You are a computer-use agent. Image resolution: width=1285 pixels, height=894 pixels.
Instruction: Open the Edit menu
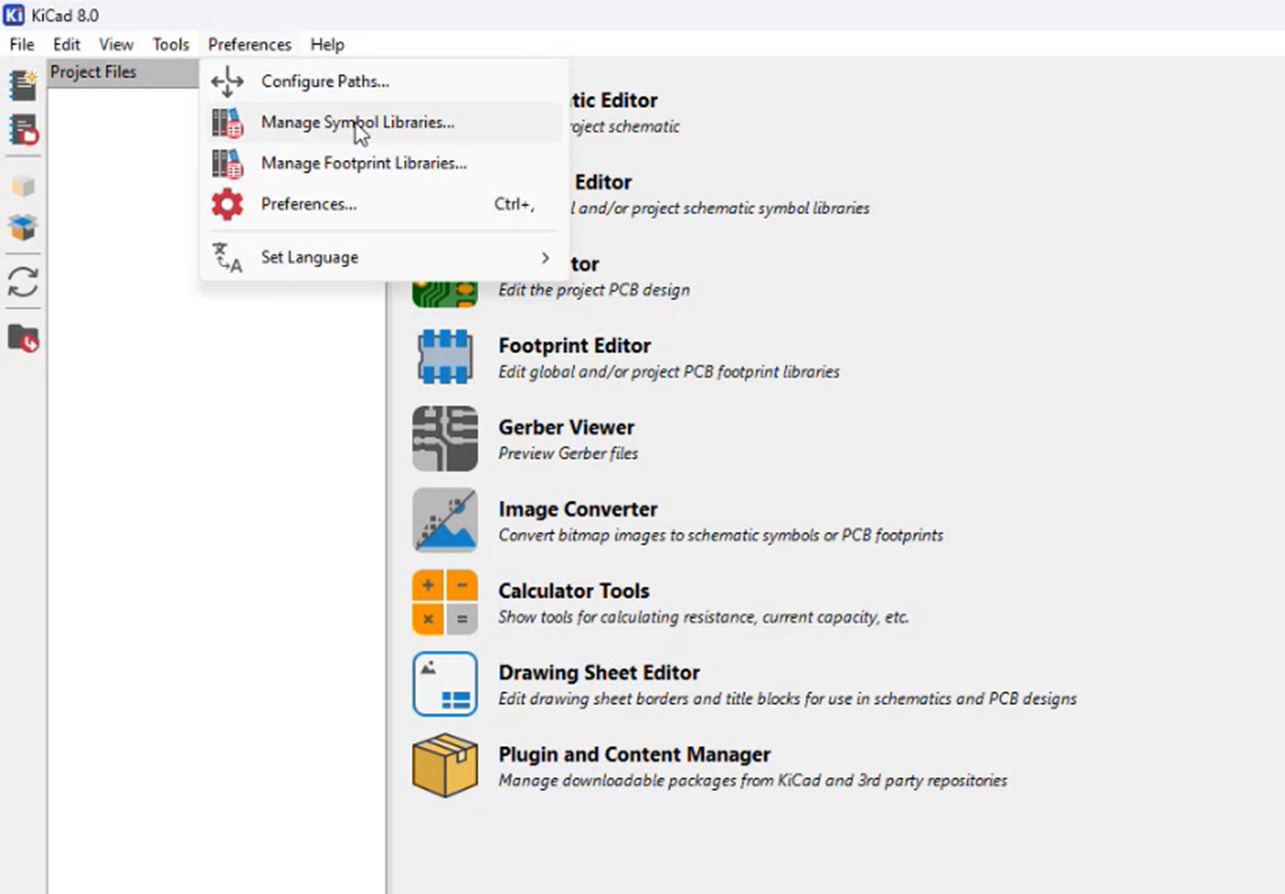(x=67, y=44)
